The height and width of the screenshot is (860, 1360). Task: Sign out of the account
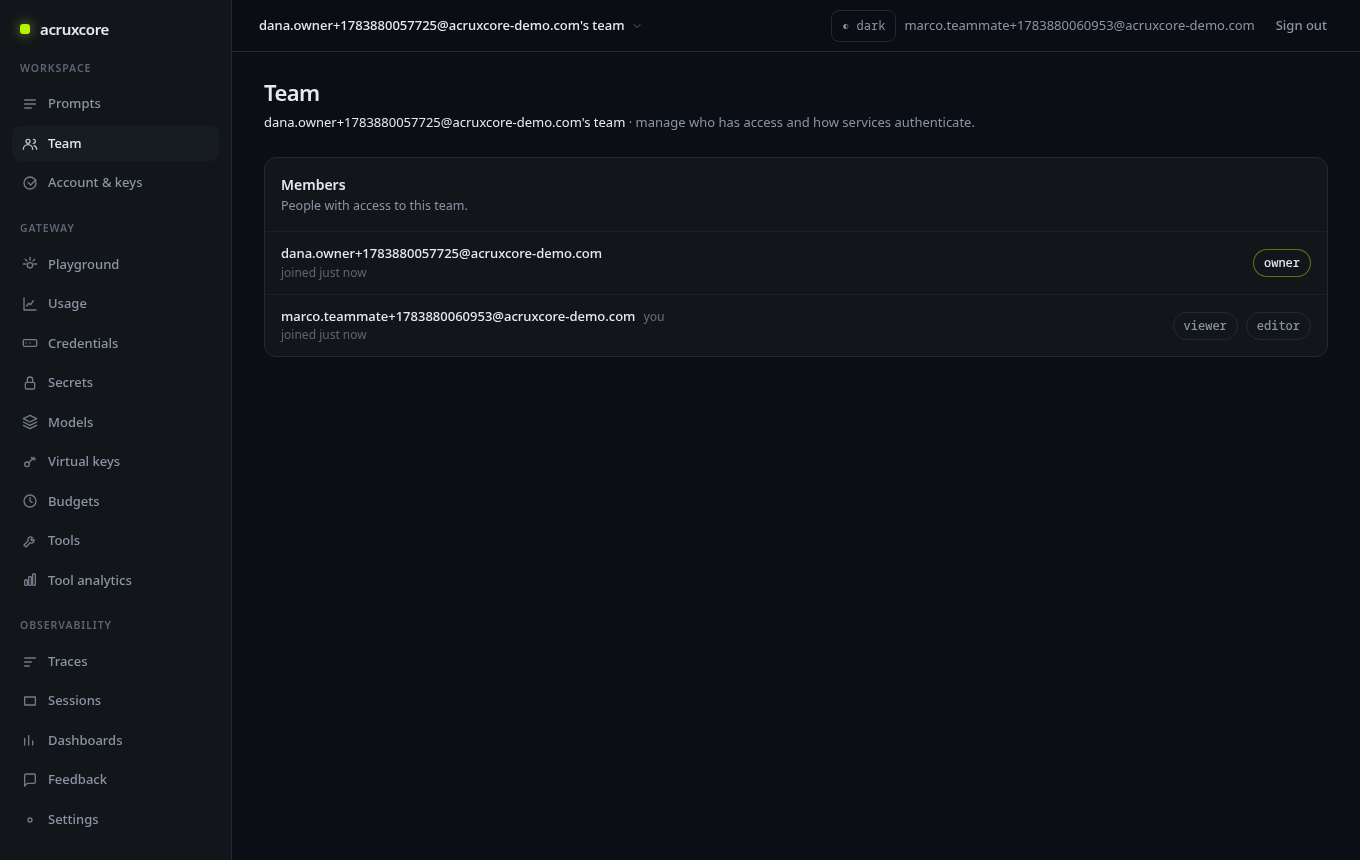pos(1301,26)
